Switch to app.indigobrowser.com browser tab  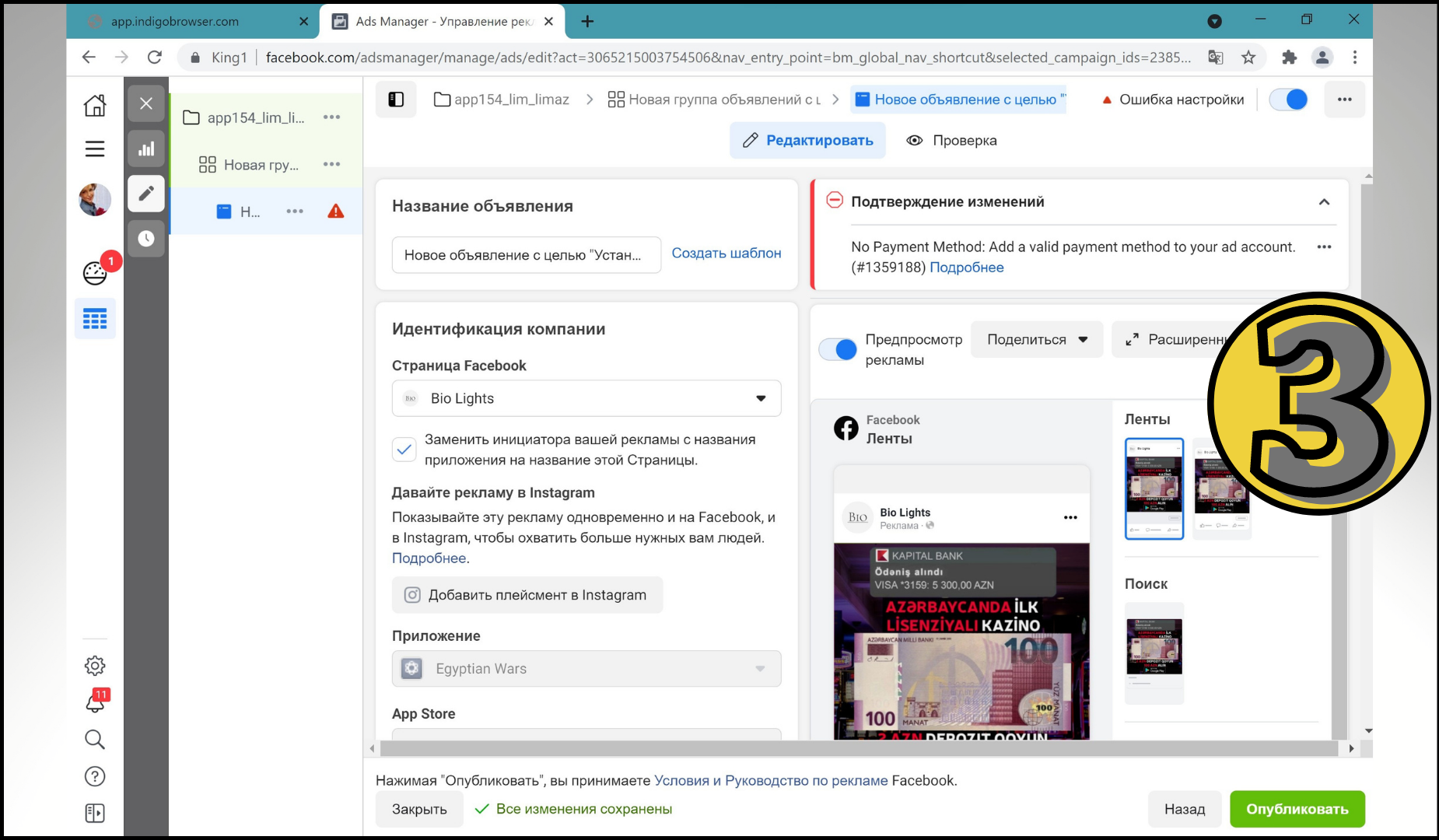[193, 22]
